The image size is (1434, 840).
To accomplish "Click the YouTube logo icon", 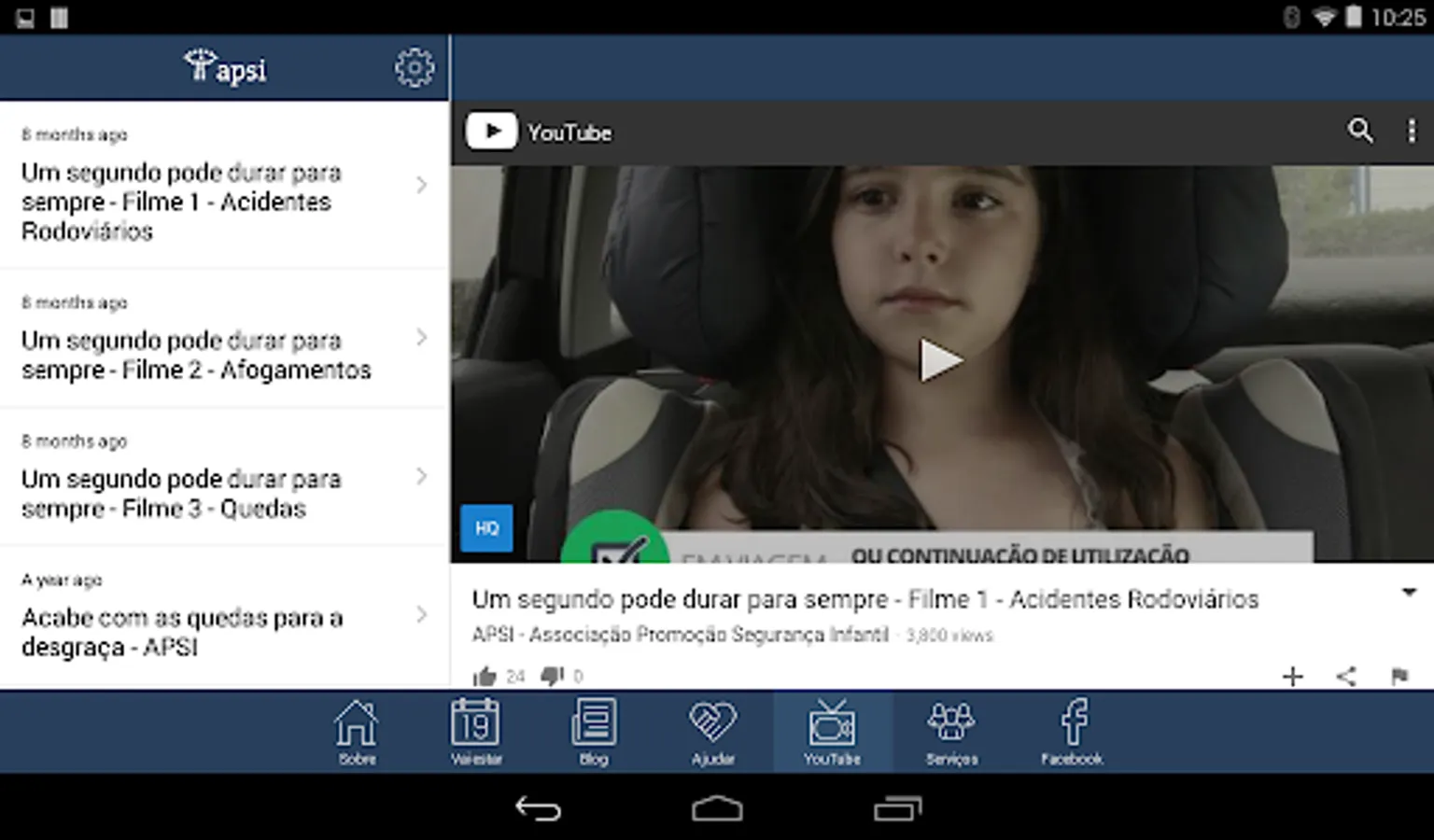I will pyautogui.click(x=491, y=132).
